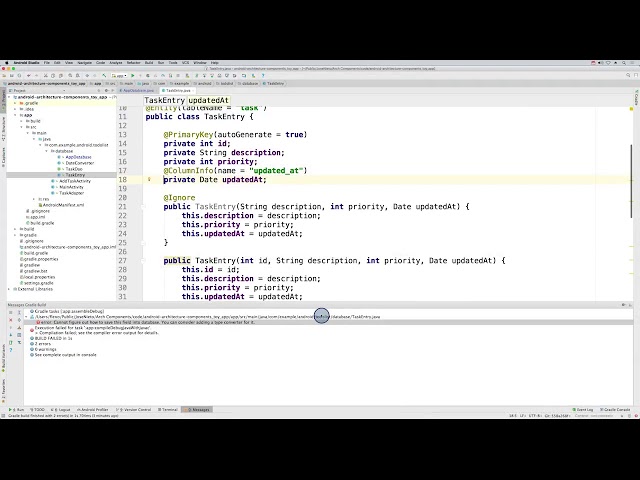The width and height of the screenshot is (640, 480).
Task: Select AddTaskActivity in the project tree
Action: click(75, 181)
